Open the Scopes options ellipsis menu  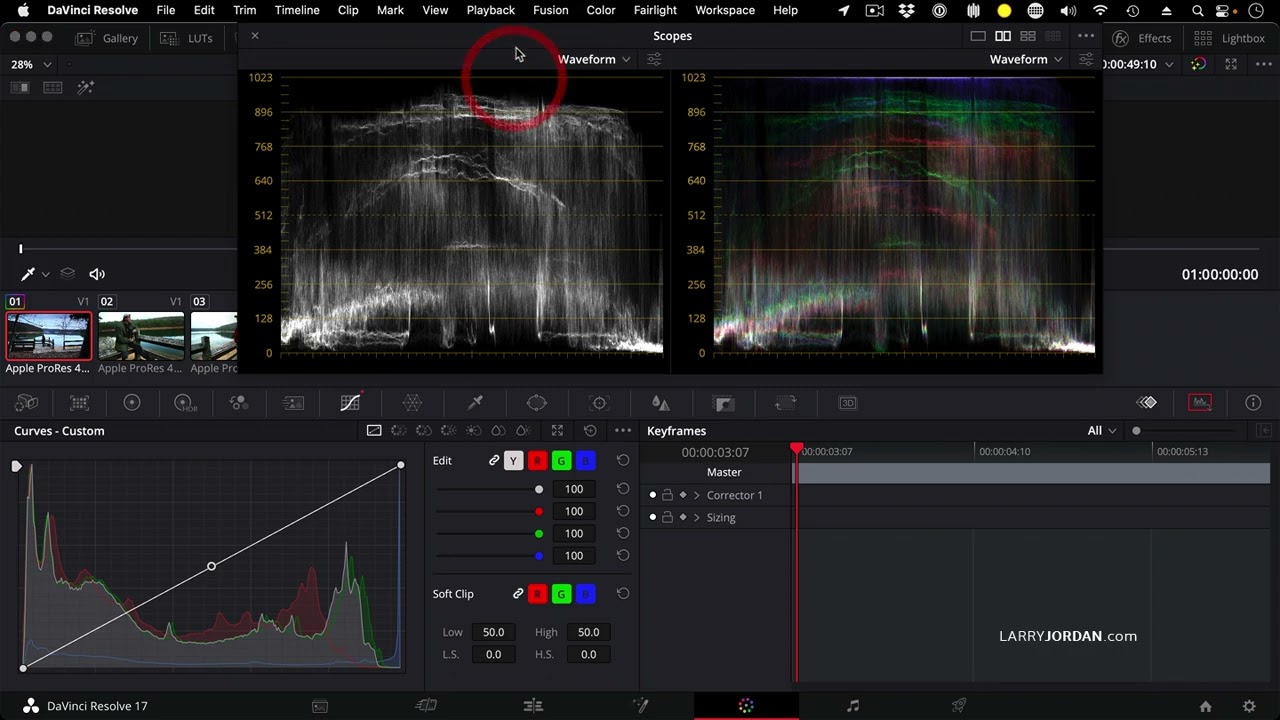click(1086, 36)
